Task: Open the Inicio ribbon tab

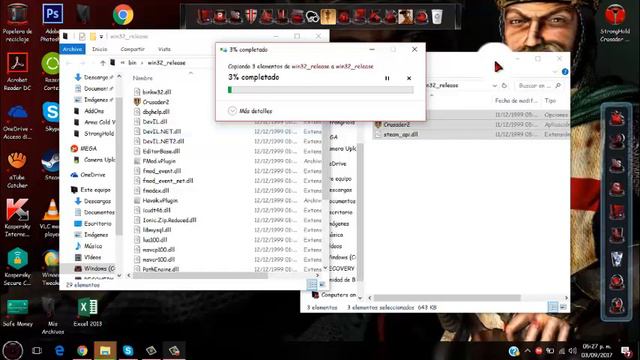Action: click(x=100, y=49)
